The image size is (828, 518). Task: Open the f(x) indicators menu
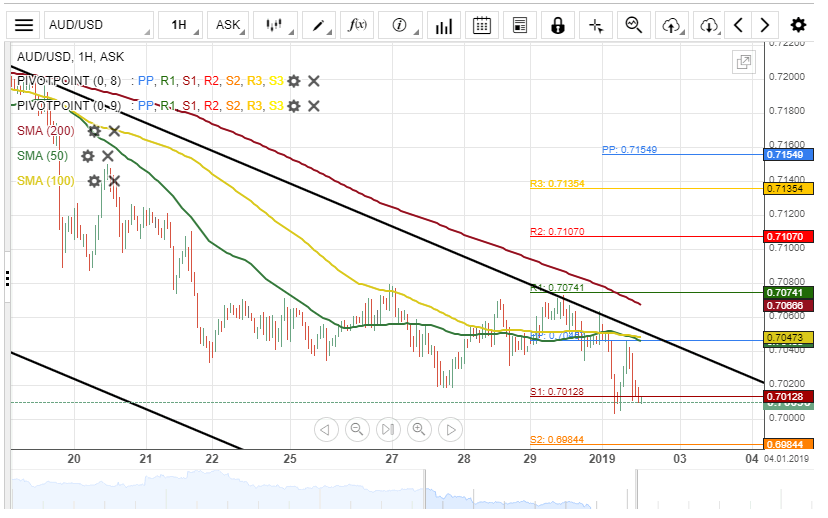click(x=359, y=25)
